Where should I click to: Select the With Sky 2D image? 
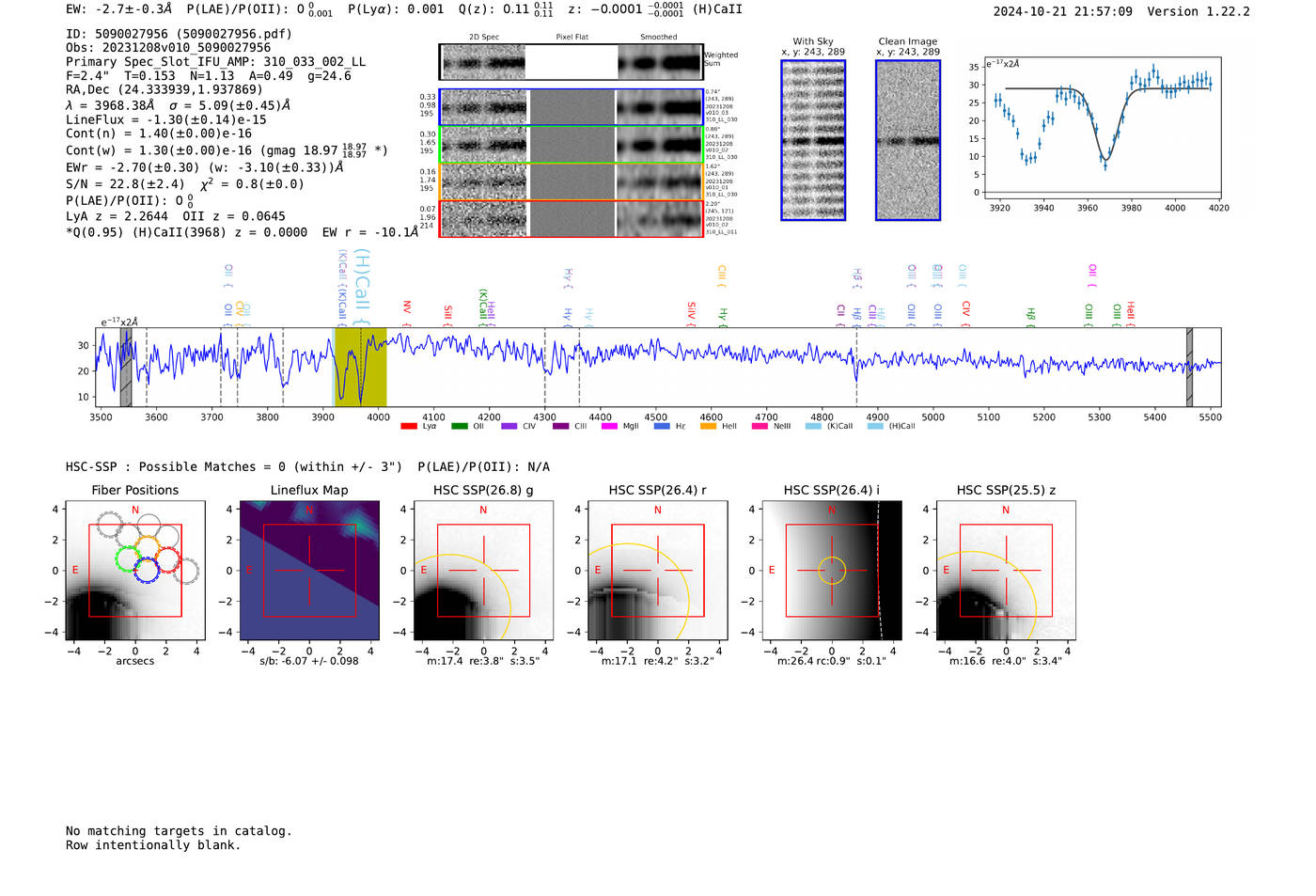[x=813, y=140]
